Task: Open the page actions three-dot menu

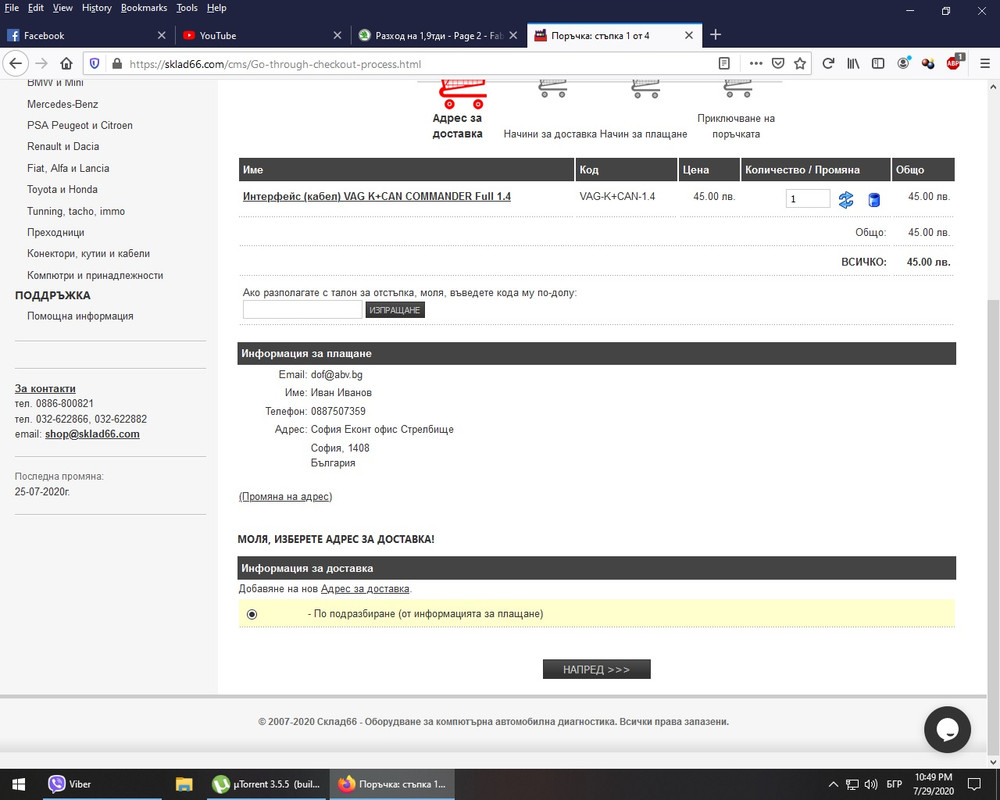Action: (x=756, y=64)
